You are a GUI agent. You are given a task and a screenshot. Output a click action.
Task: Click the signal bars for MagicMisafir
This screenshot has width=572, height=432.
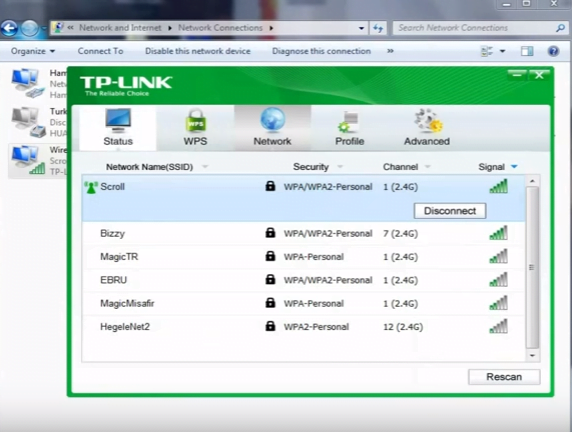[x=498, y=303]
